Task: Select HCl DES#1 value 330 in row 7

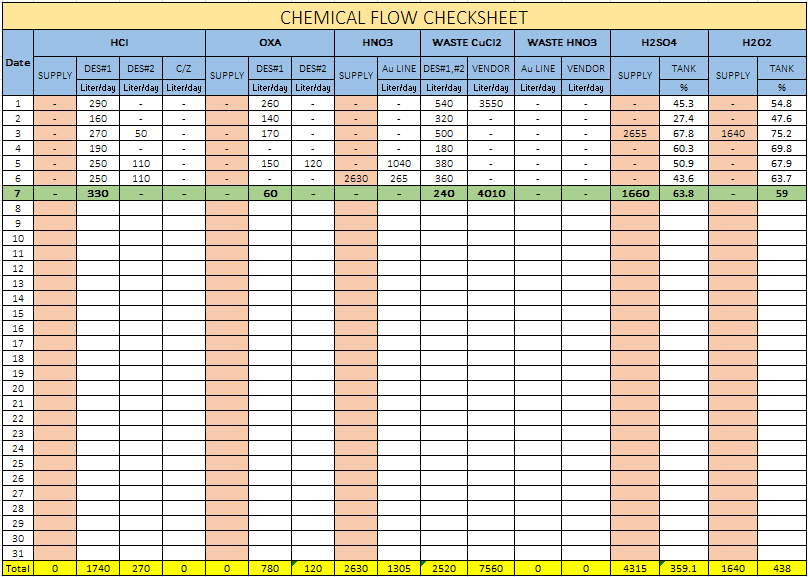Action: [98, 194]
